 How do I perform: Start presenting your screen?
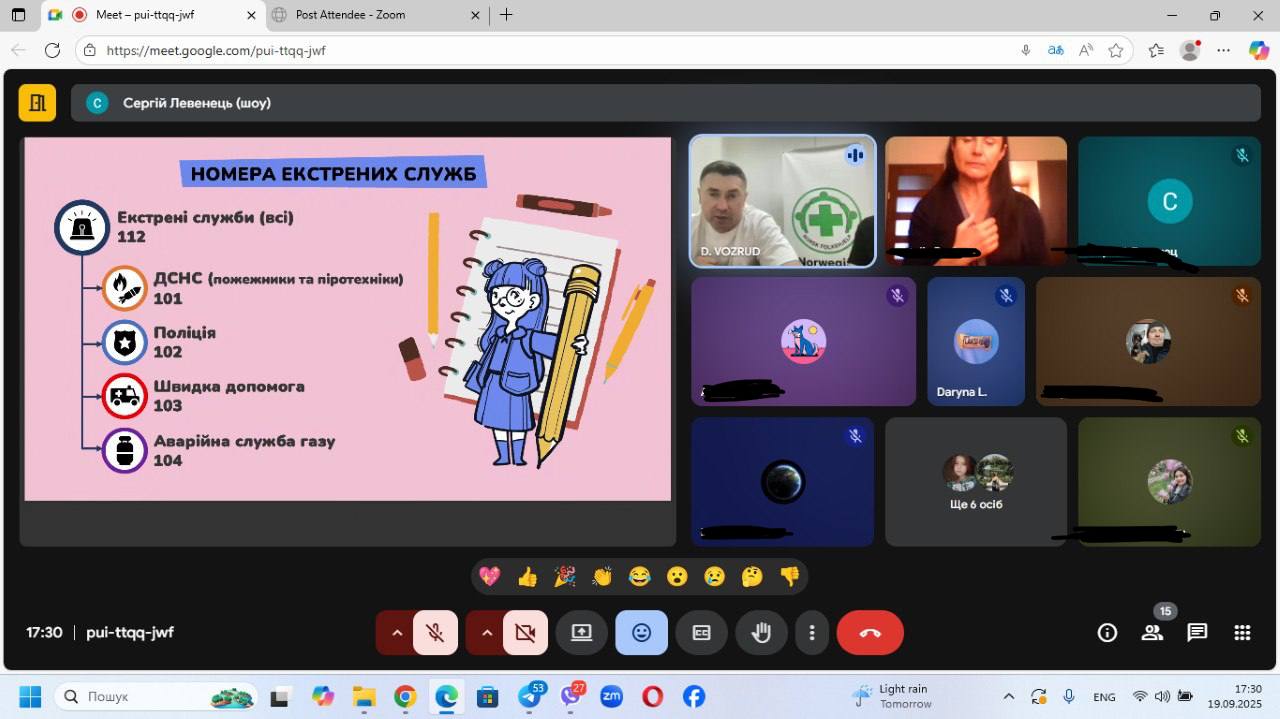[582, 633]
